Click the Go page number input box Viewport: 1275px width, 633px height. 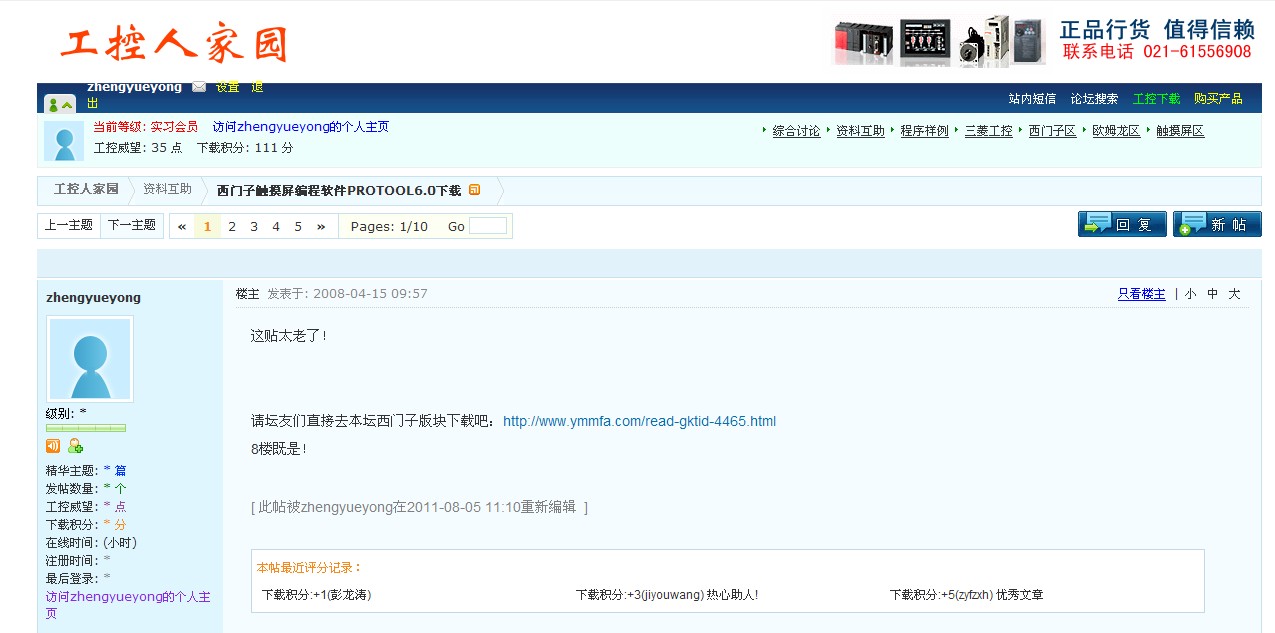[x=488, y=227]
